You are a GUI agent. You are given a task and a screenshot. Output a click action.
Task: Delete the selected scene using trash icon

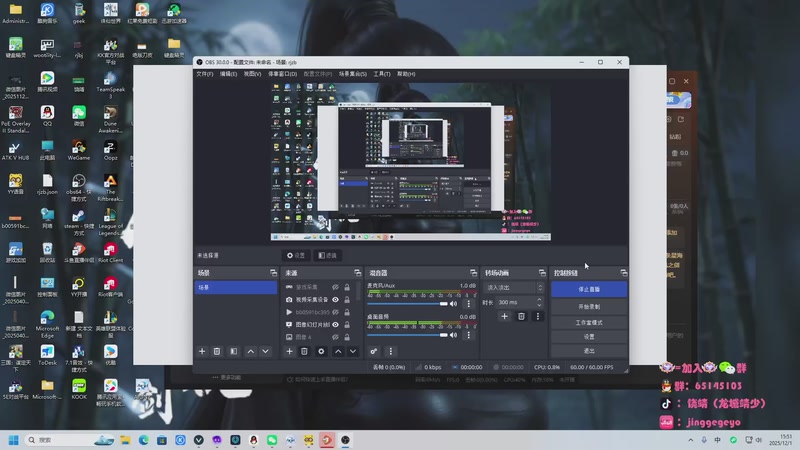coord(218,352)
